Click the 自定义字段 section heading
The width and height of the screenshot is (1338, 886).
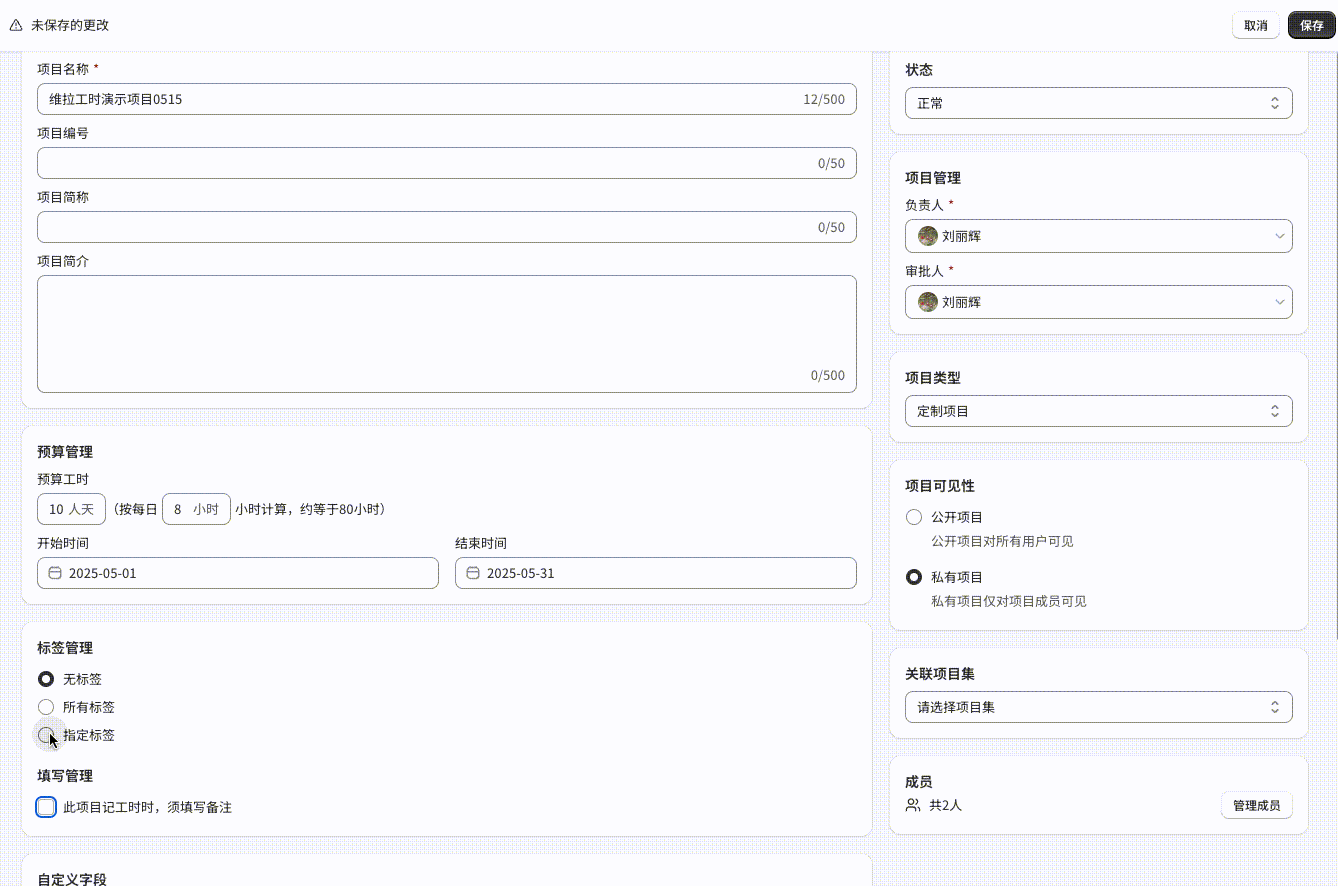point(72,879)
